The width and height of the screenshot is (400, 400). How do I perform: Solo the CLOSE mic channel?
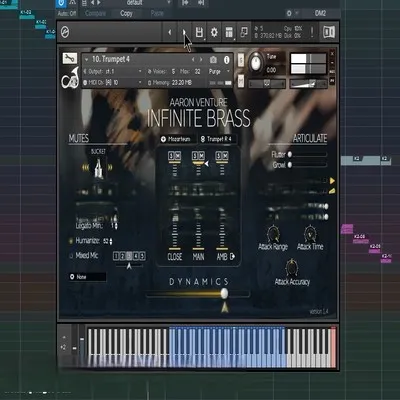point(171,156)
